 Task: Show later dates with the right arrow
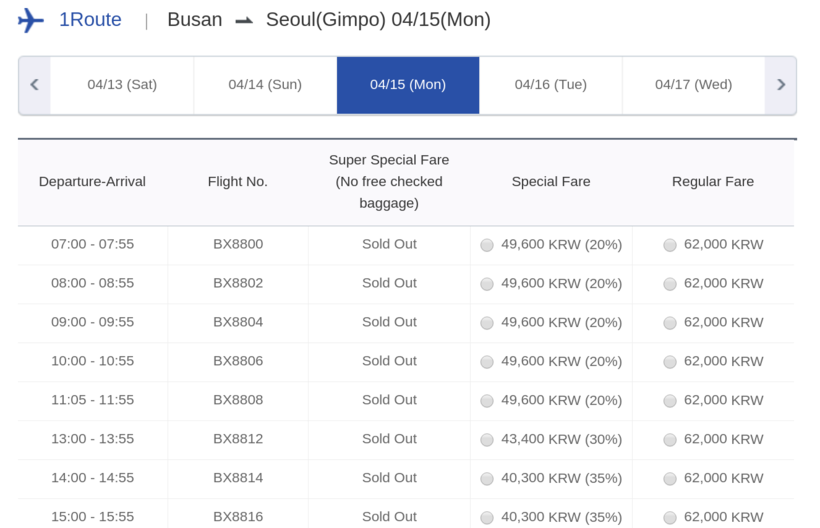[781, 85]
